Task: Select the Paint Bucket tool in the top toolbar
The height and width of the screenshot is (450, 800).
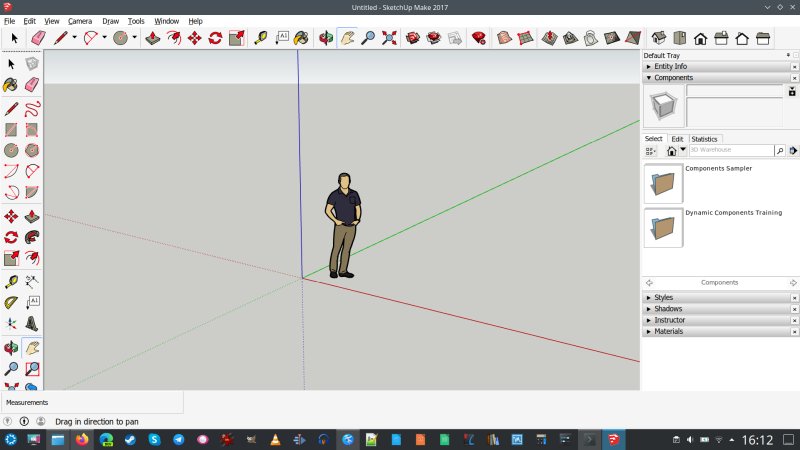Action: coord(304,38)
